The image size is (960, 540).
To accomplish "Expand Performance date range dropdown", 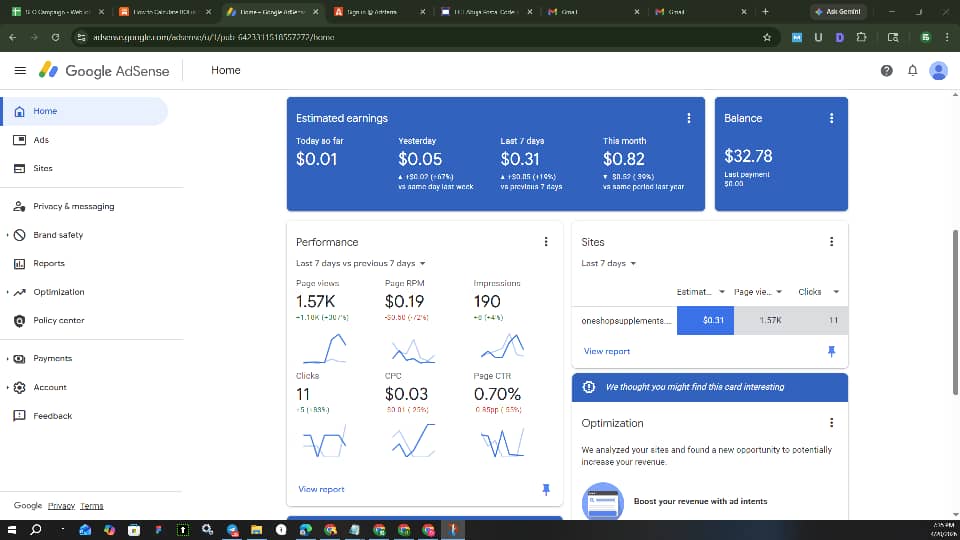I will tap(361, 263).
